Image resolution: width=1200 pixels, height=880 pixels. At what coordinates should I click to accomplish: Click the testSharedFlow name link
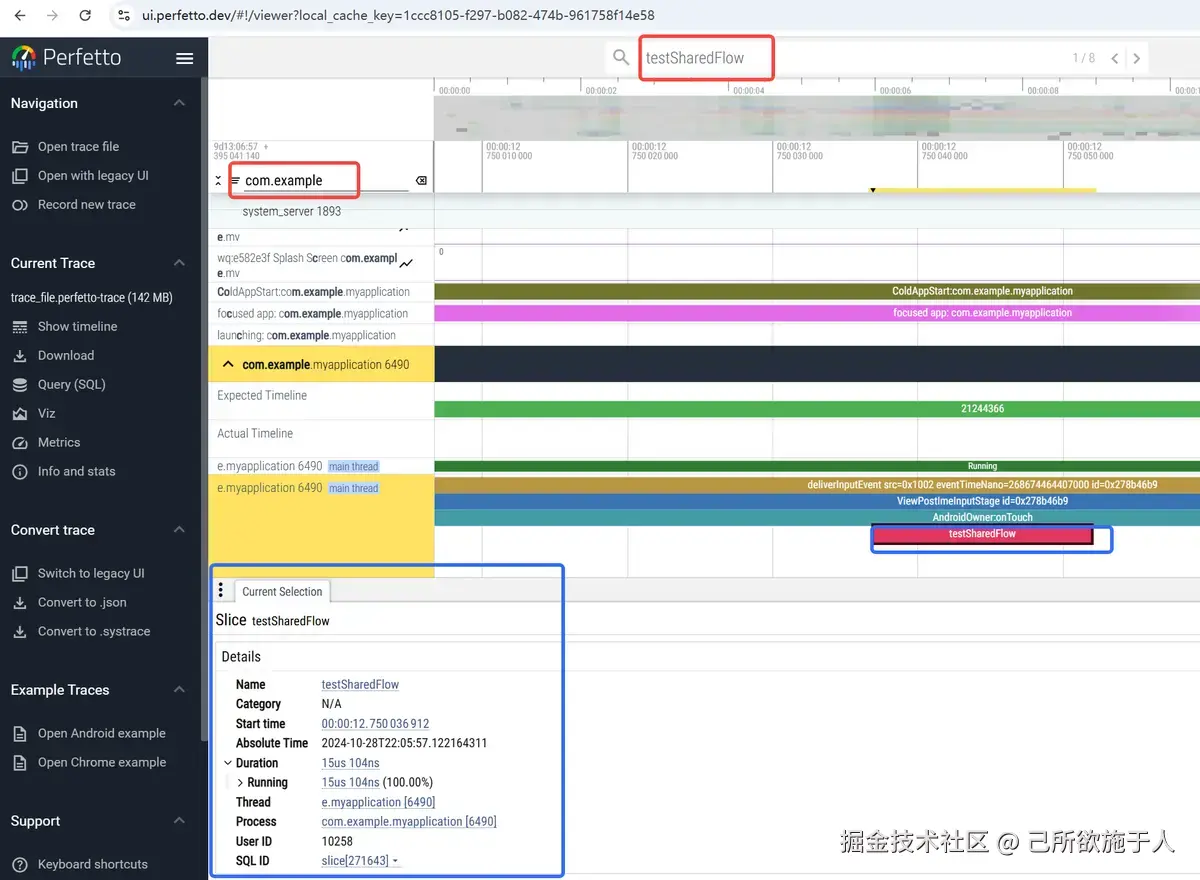point(360,685)
